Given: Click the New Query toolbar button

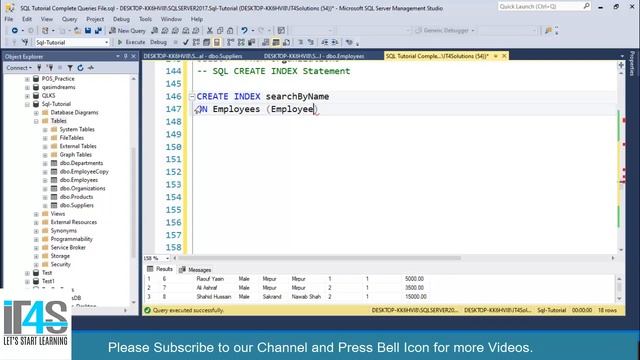Looking at the screenshot, I should pos(127,31).
